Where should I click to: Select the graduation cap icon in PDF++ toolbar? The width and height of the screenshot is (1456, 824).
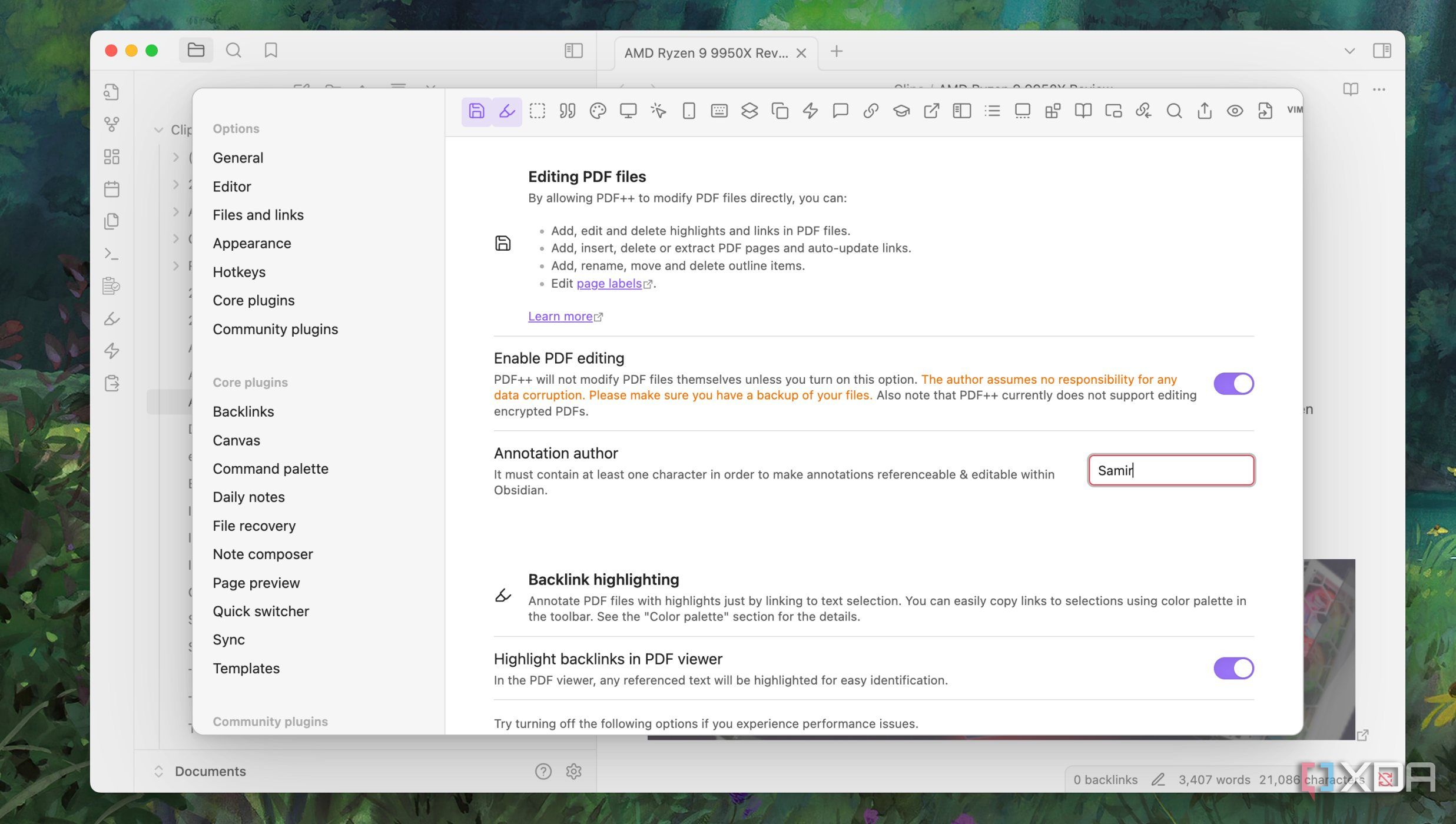point(901,111)
